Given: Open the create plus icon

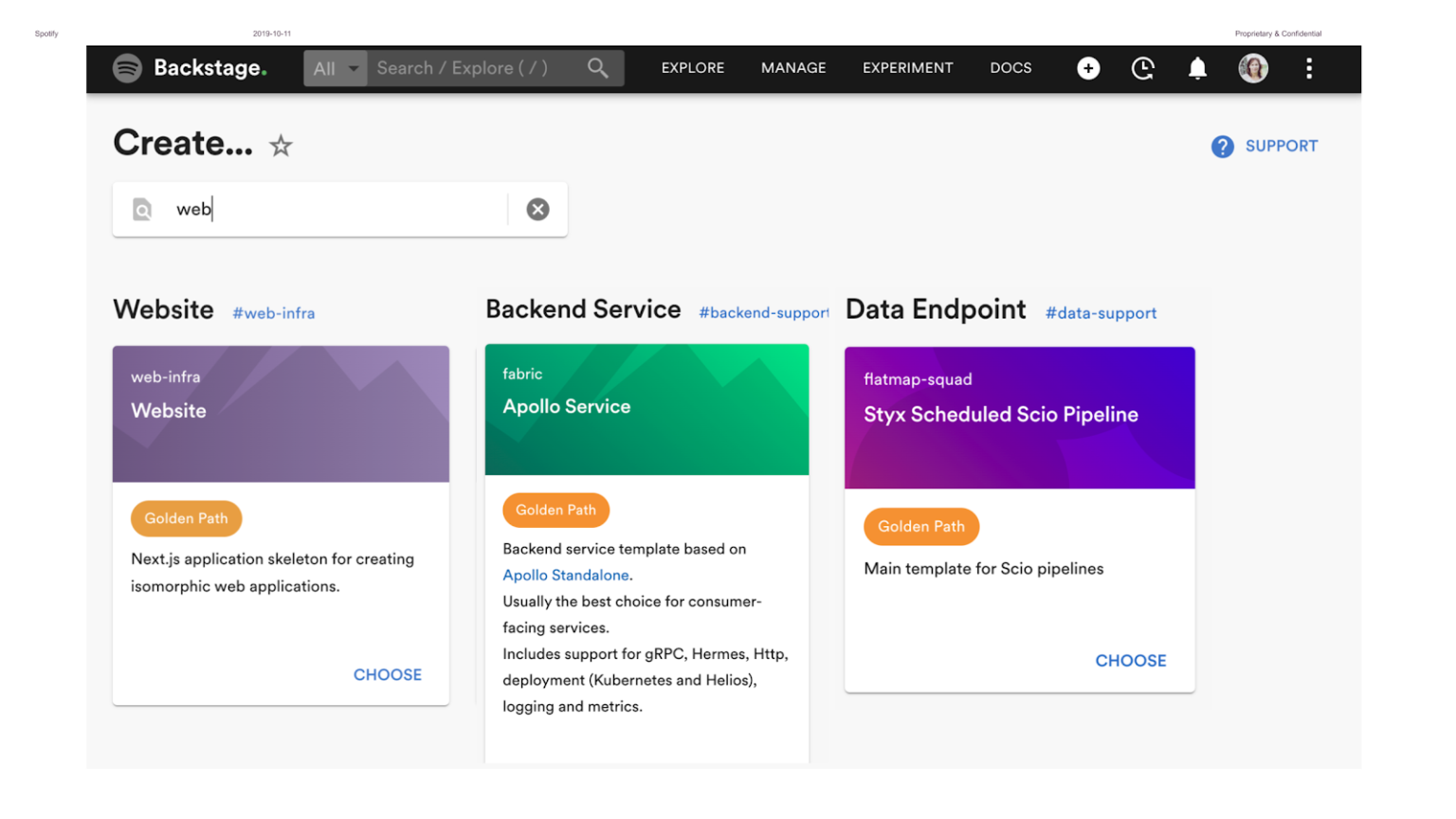Looking at the screenshot, I should (x=1088, y=67).
